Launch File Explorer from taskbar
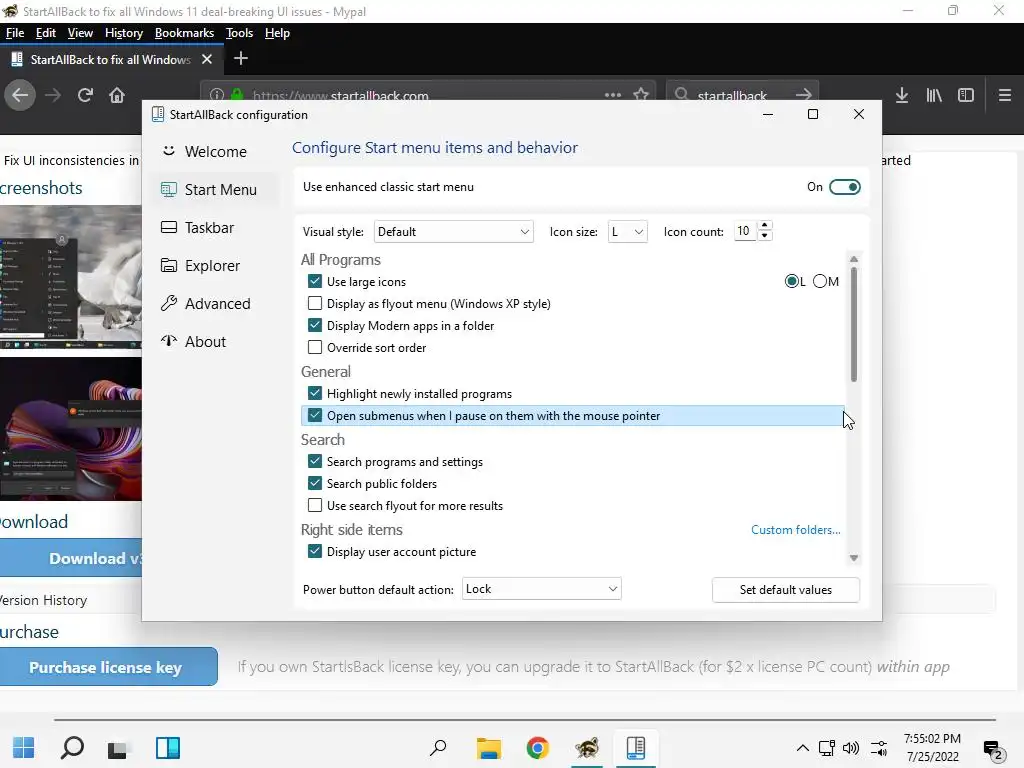Image resolution: width=1024 pixels, height=768 pixels. click(488, 748)
